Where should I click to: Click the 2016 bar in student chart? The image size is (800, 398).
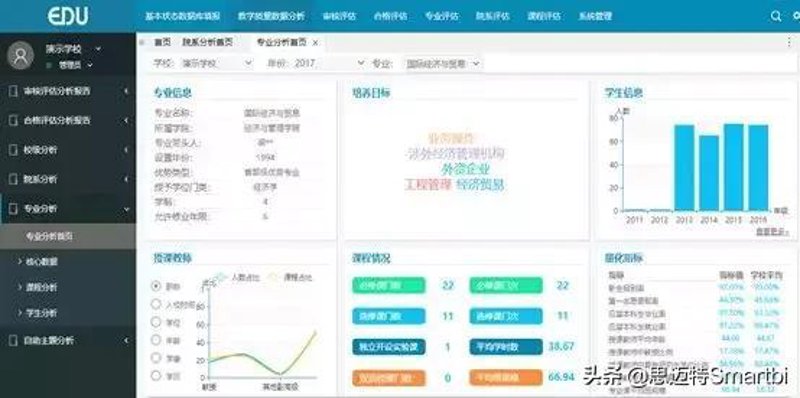(x=759, y=168)
